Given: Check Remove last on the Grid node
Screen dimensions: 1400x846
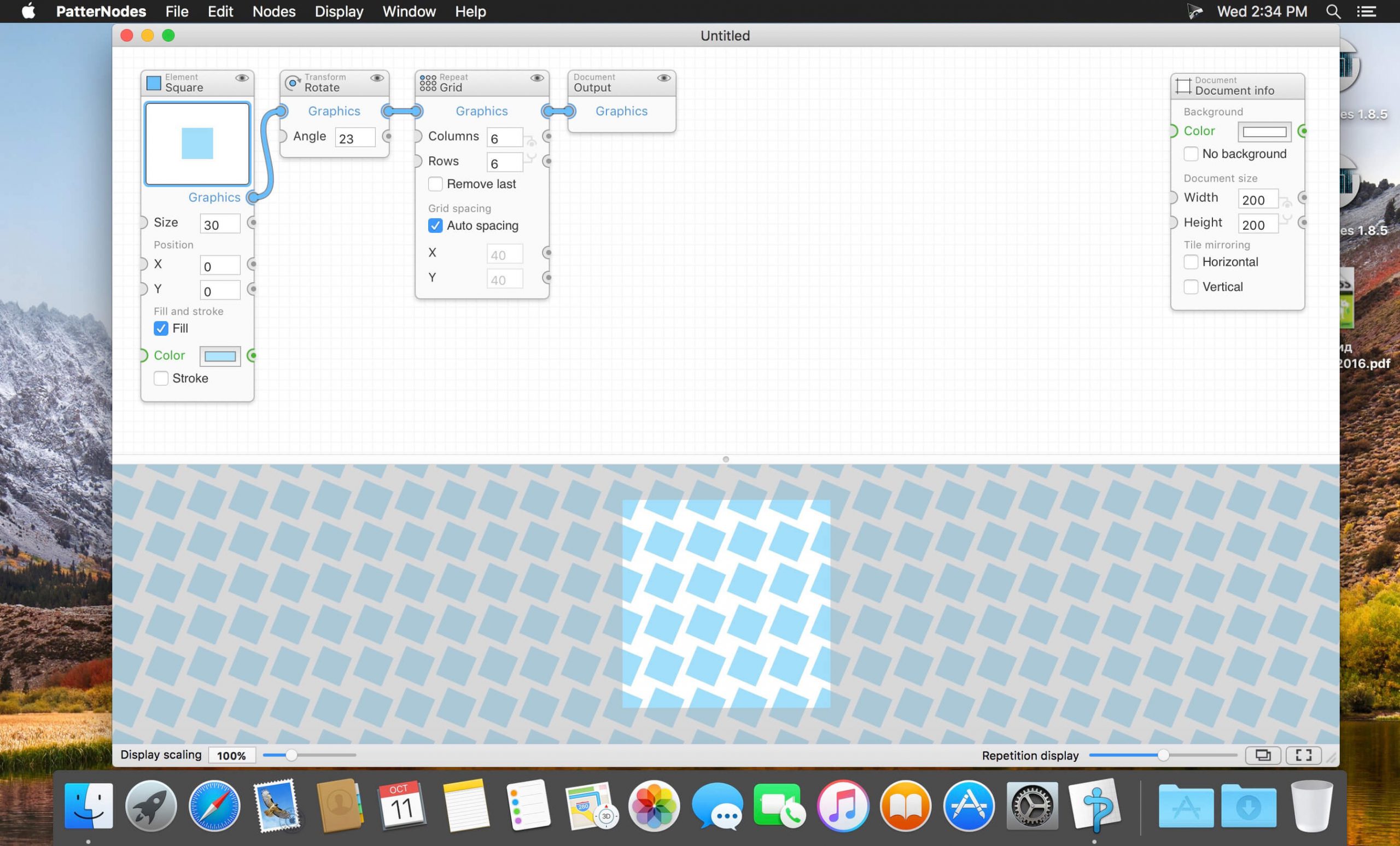Looking at the screenshot, I should tap(436, 184).
